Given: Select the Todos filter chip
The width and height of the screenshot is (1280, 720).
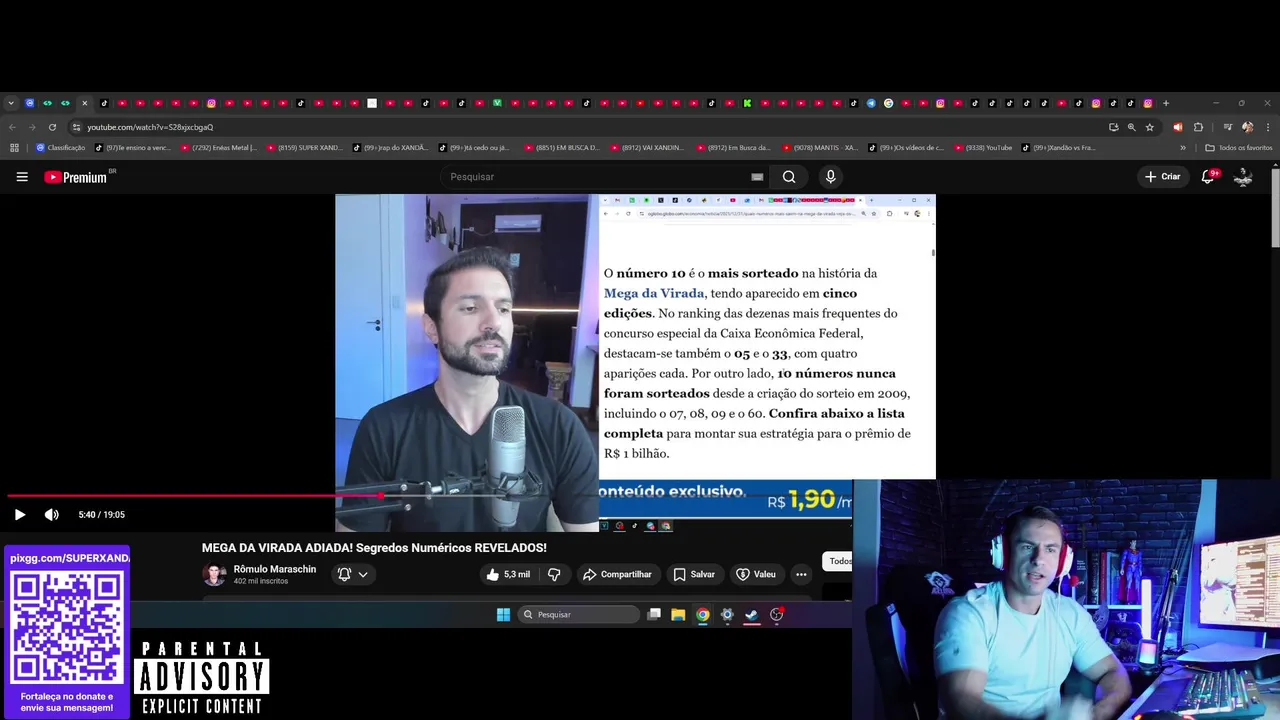Looking at the screenshot, I should (x=839, y=561).
